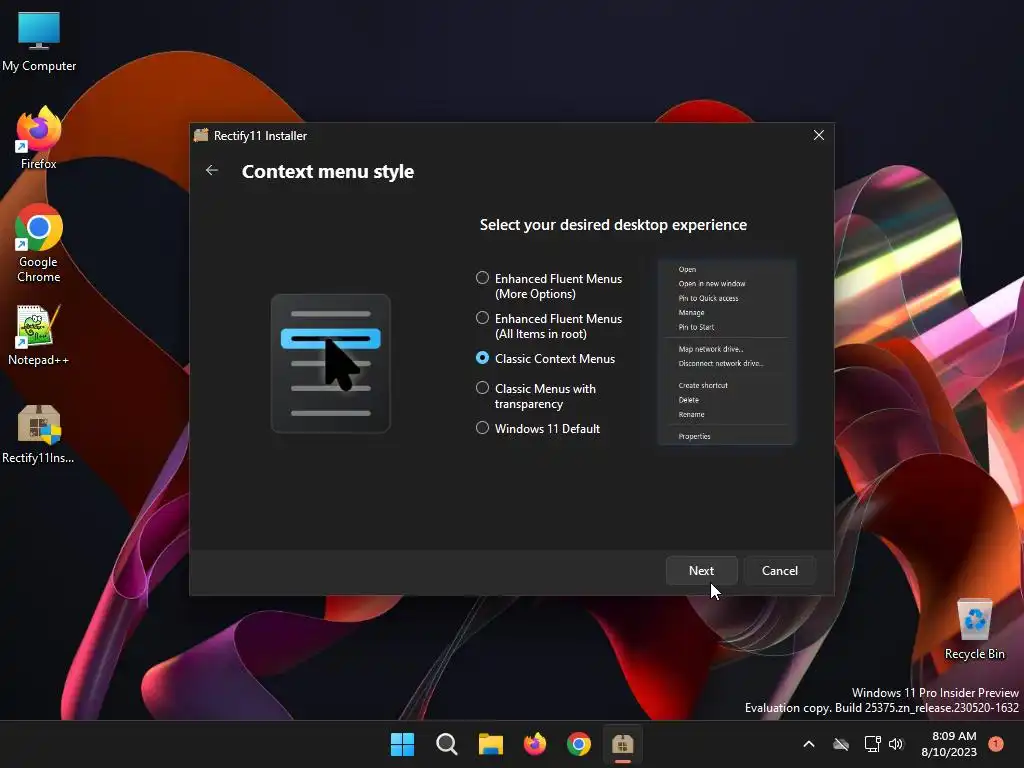Click the Rectify11 Installer taskbar icon
The height and width of the screenshot is (768, 1024).
(623, 744)
